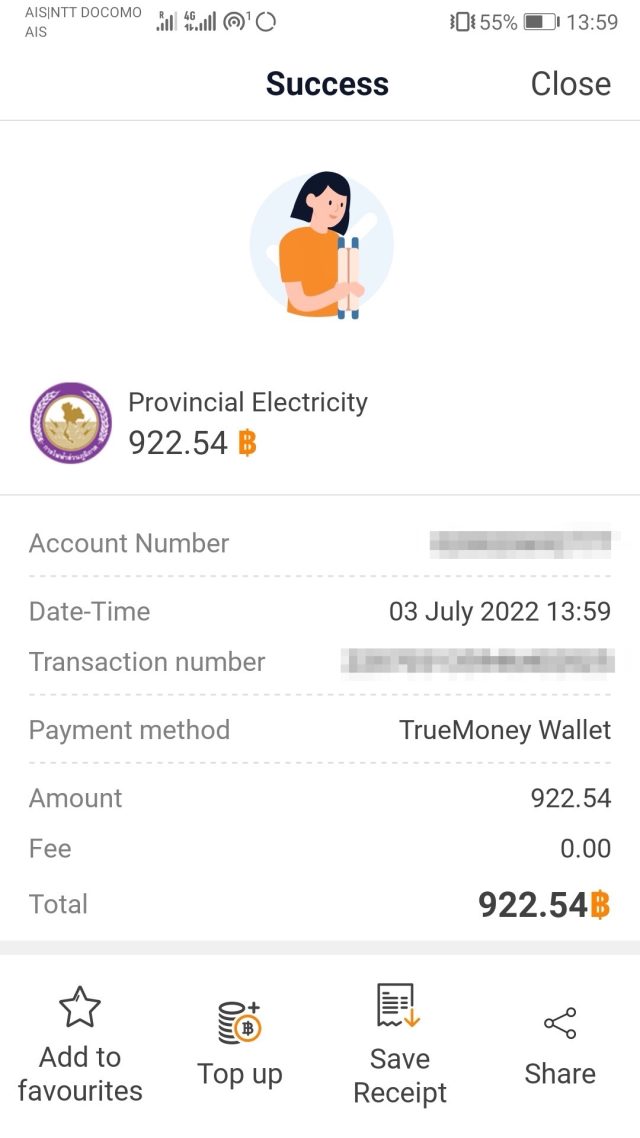This screenshot has width=640, height=1138.
Task: Tap the bold 922.54 total amount
Action: pyautogui.click(x=532, y=905)
